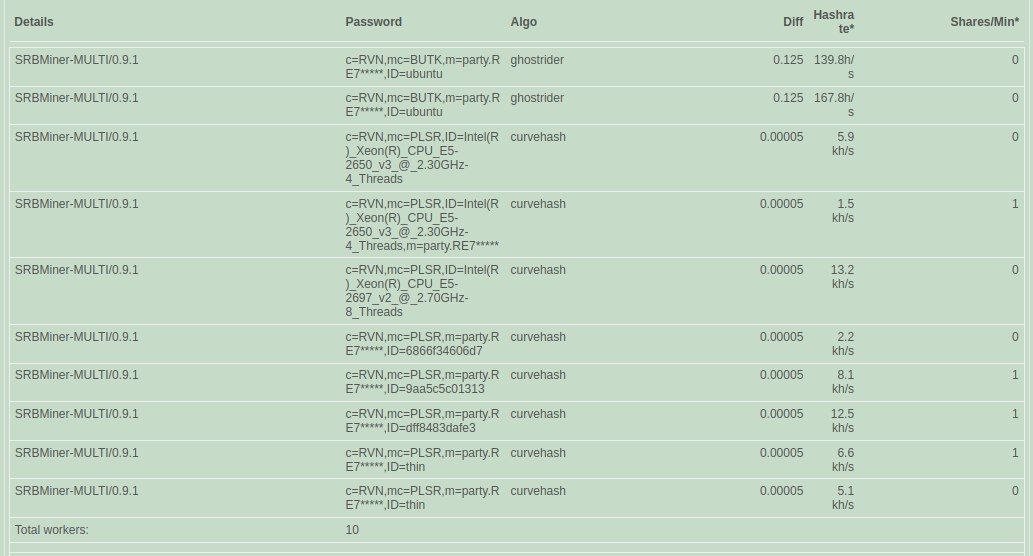Image resolution: width=1033 pixels, height=556 pixels.
Task: Select the E5-2697_v2 8_Threads password cell
Action: (x=422, y=291)
